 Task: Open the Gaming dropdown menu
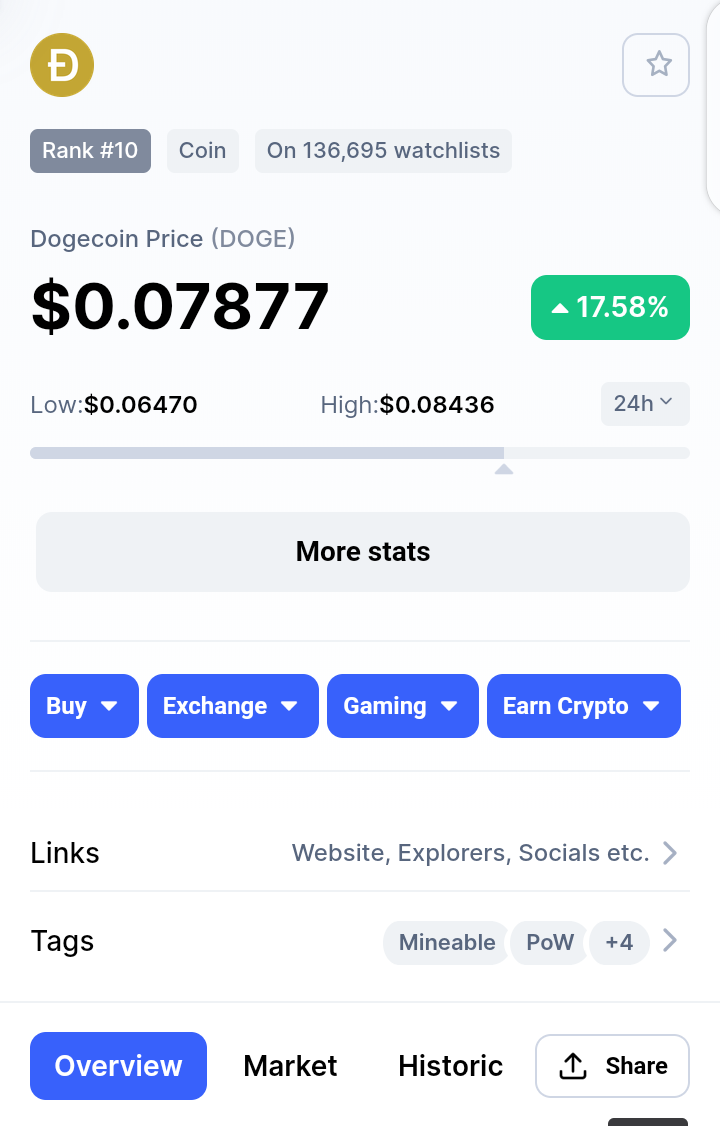[403, 706]
